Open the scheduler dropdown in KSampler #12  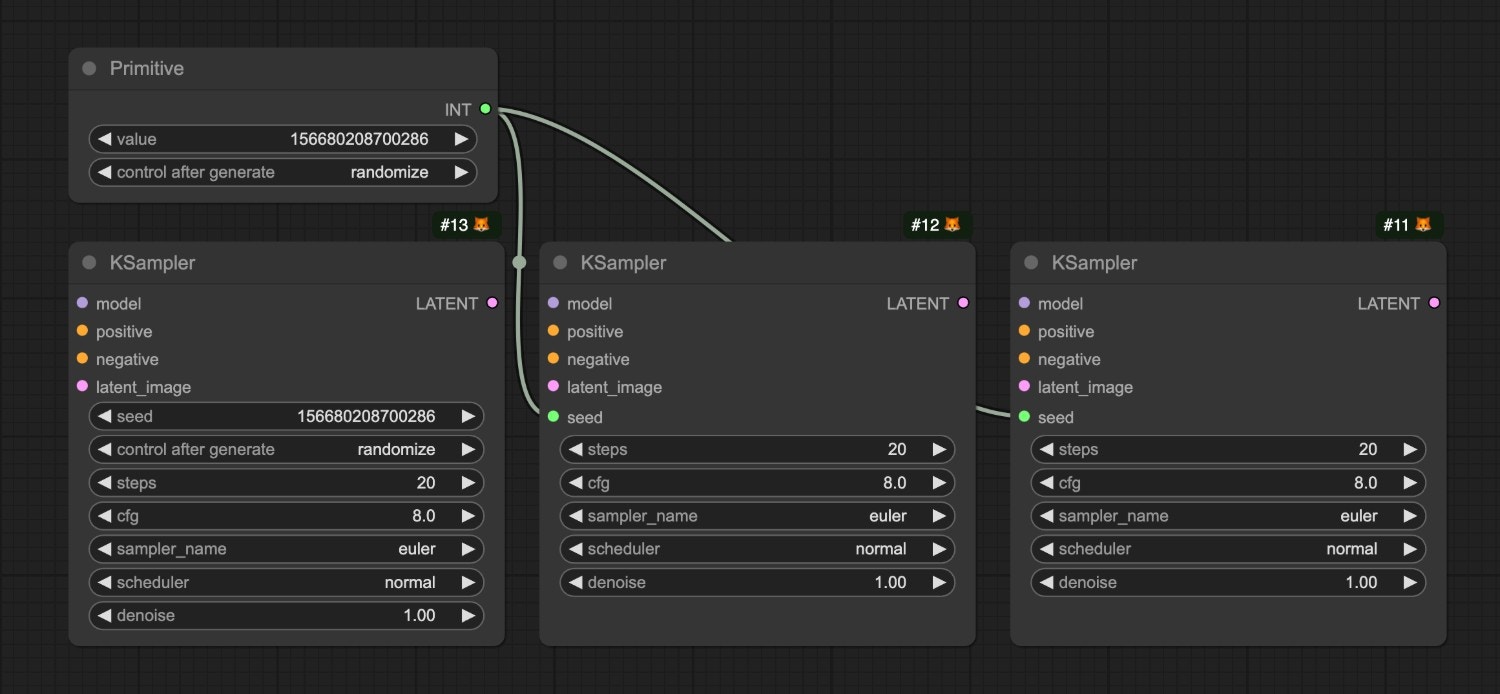(757, 549)
